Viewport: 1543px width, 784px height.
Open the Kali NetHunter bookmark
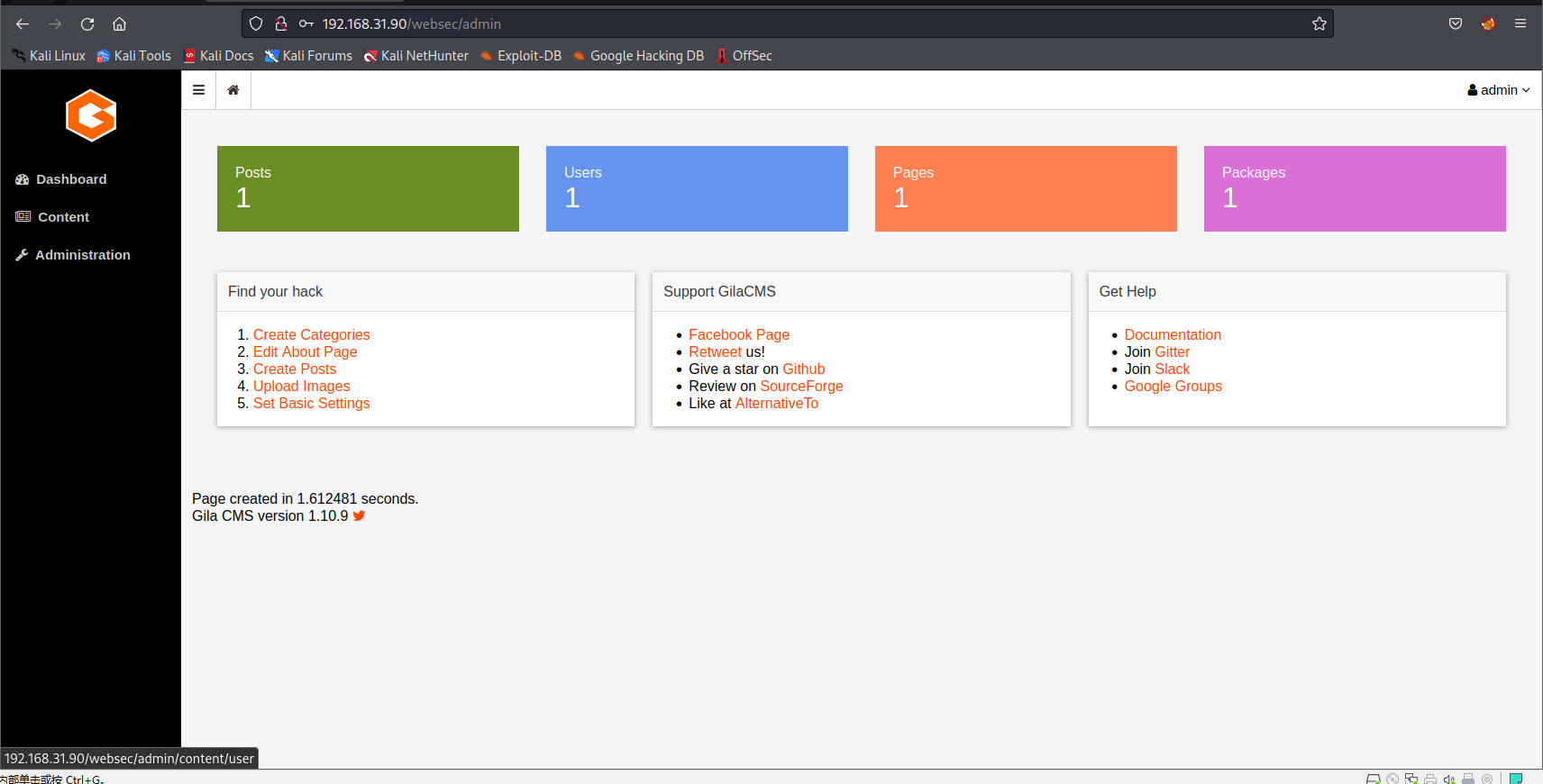tap(416, 56)
